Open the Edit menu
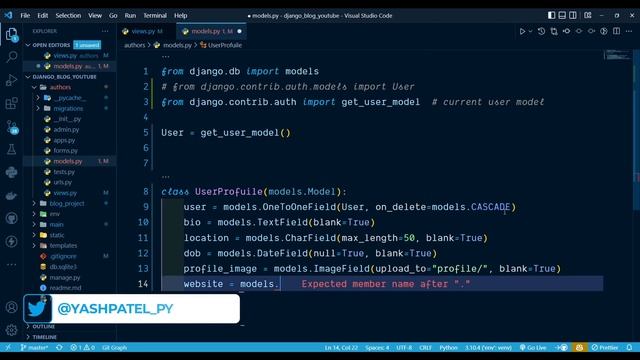Screen dimensions: 640x360 click(42, 16)
